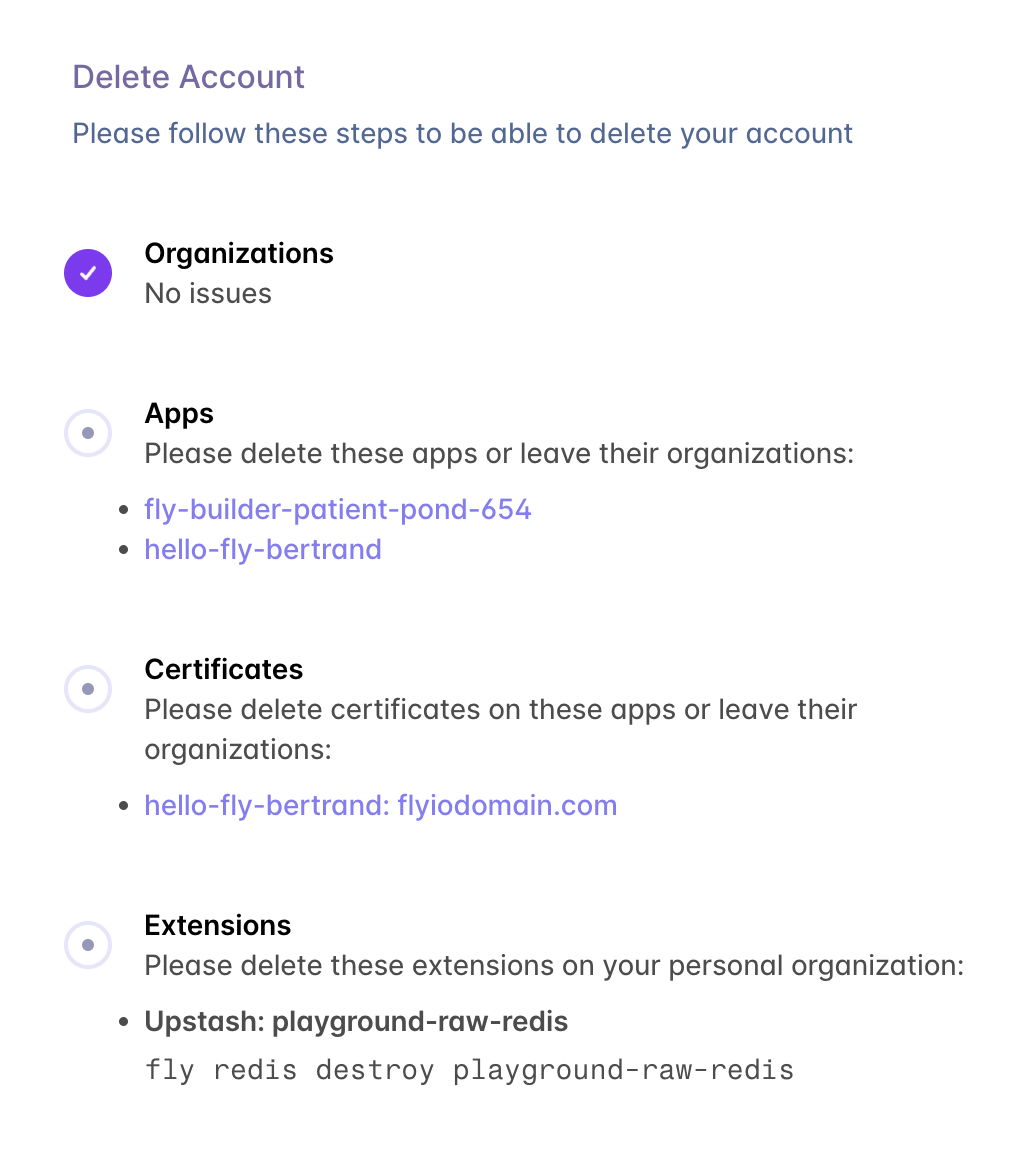The image size is (1027, 1150).
Task: Click the bullet next to the Upstash entry
Action: pyautogui.click(x=123, y=1021)
